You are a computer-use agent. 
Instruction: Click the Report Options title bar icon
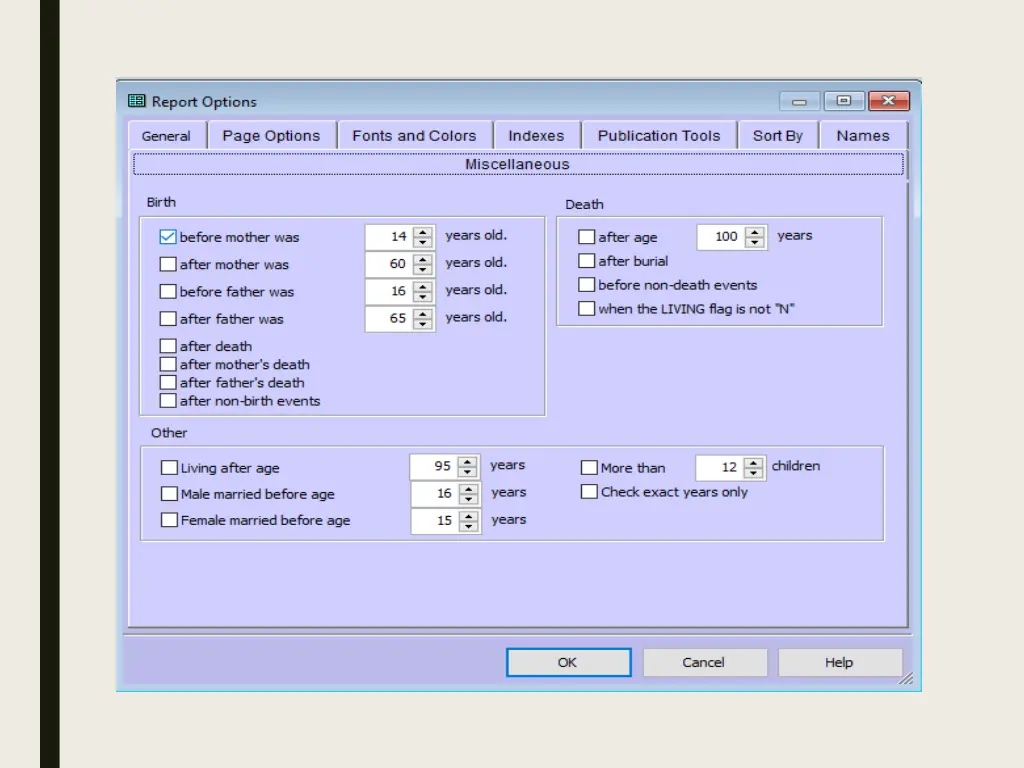[x=136, y=101]
